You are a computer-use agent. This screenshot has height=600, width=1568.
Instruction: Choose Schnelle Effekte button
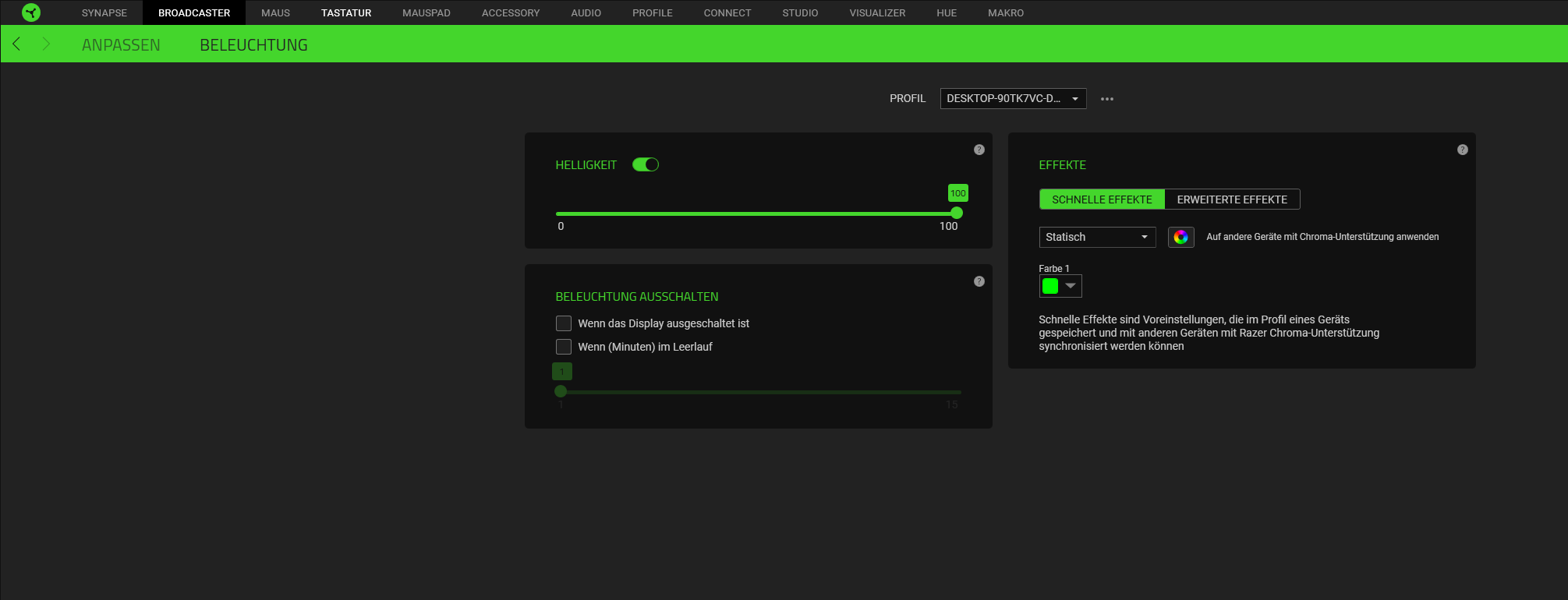click(1102, 199)
